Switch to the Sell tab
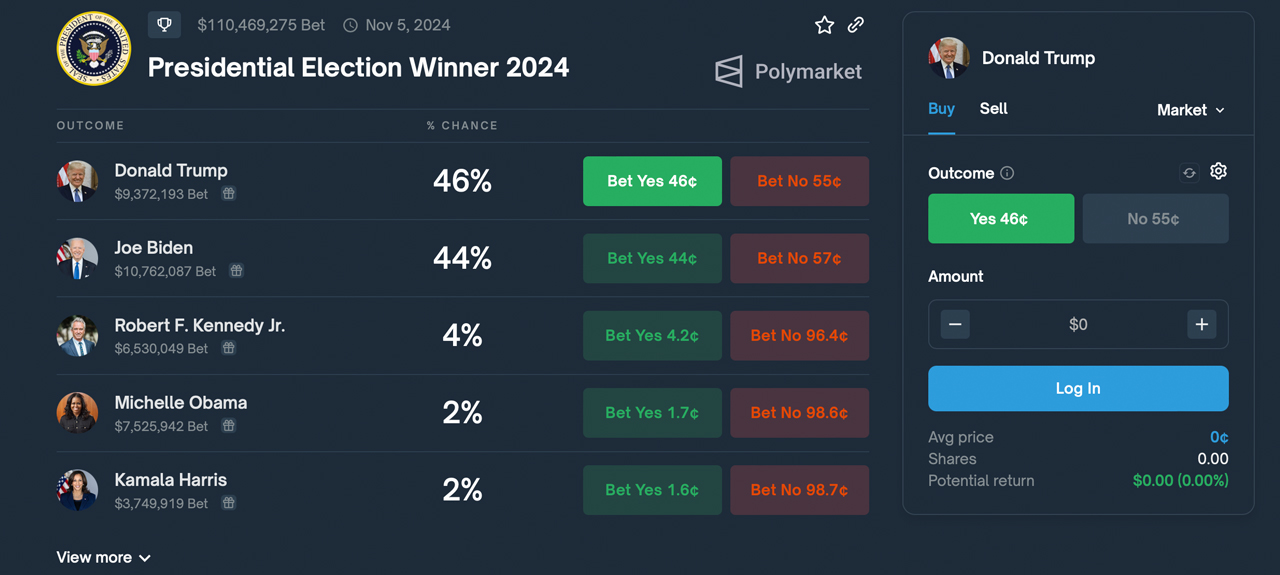Screen dimensions: 1280x575 [993, 109]
